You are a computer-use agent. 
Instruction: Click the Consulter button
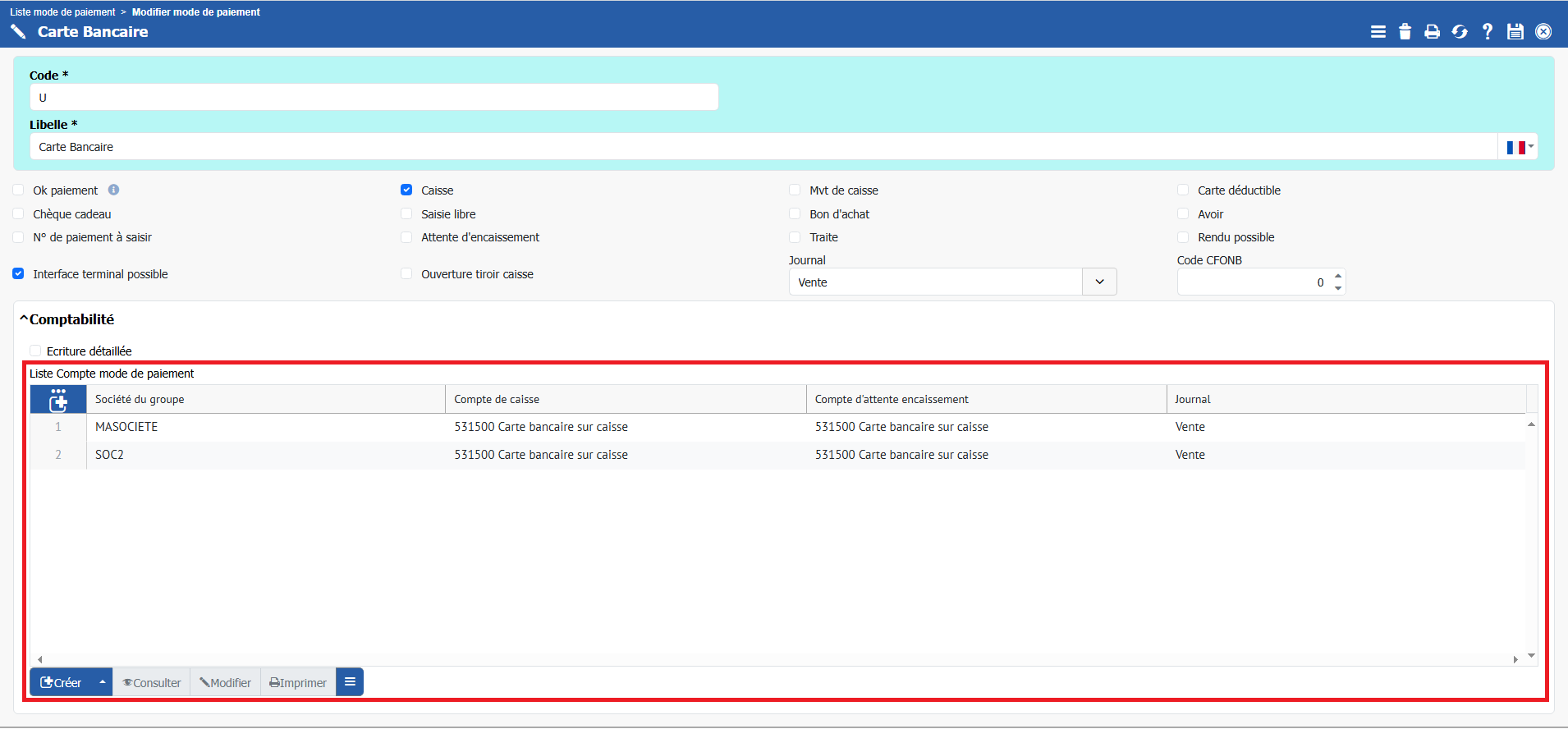pos(152,682)
